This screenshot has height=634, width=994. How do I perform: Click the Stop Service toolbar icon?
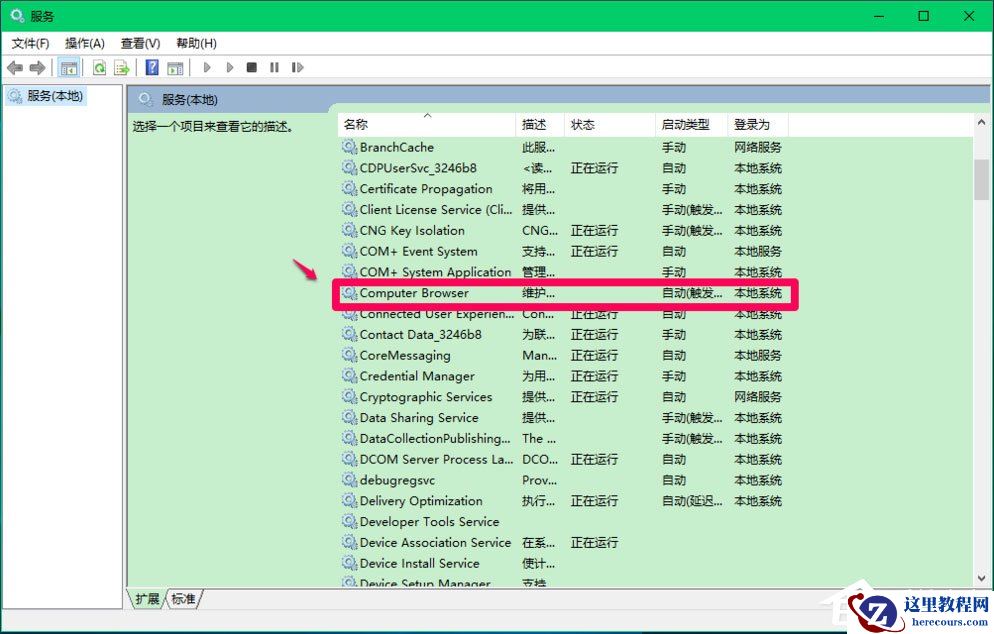253,67
